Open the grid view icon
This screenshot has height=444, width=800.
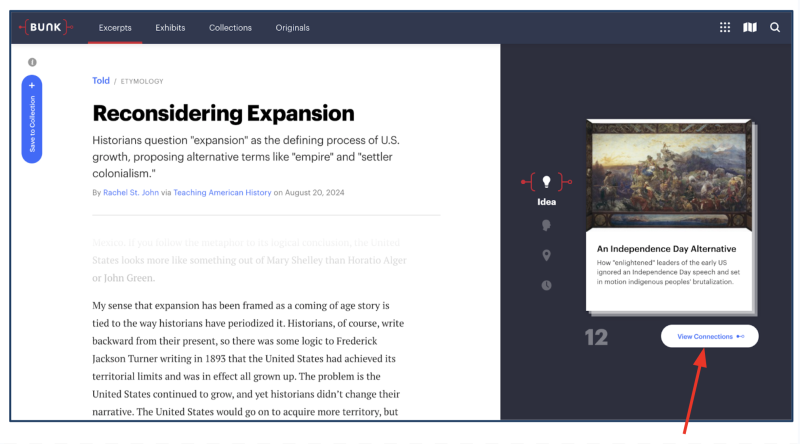click(x=725, y=28)
